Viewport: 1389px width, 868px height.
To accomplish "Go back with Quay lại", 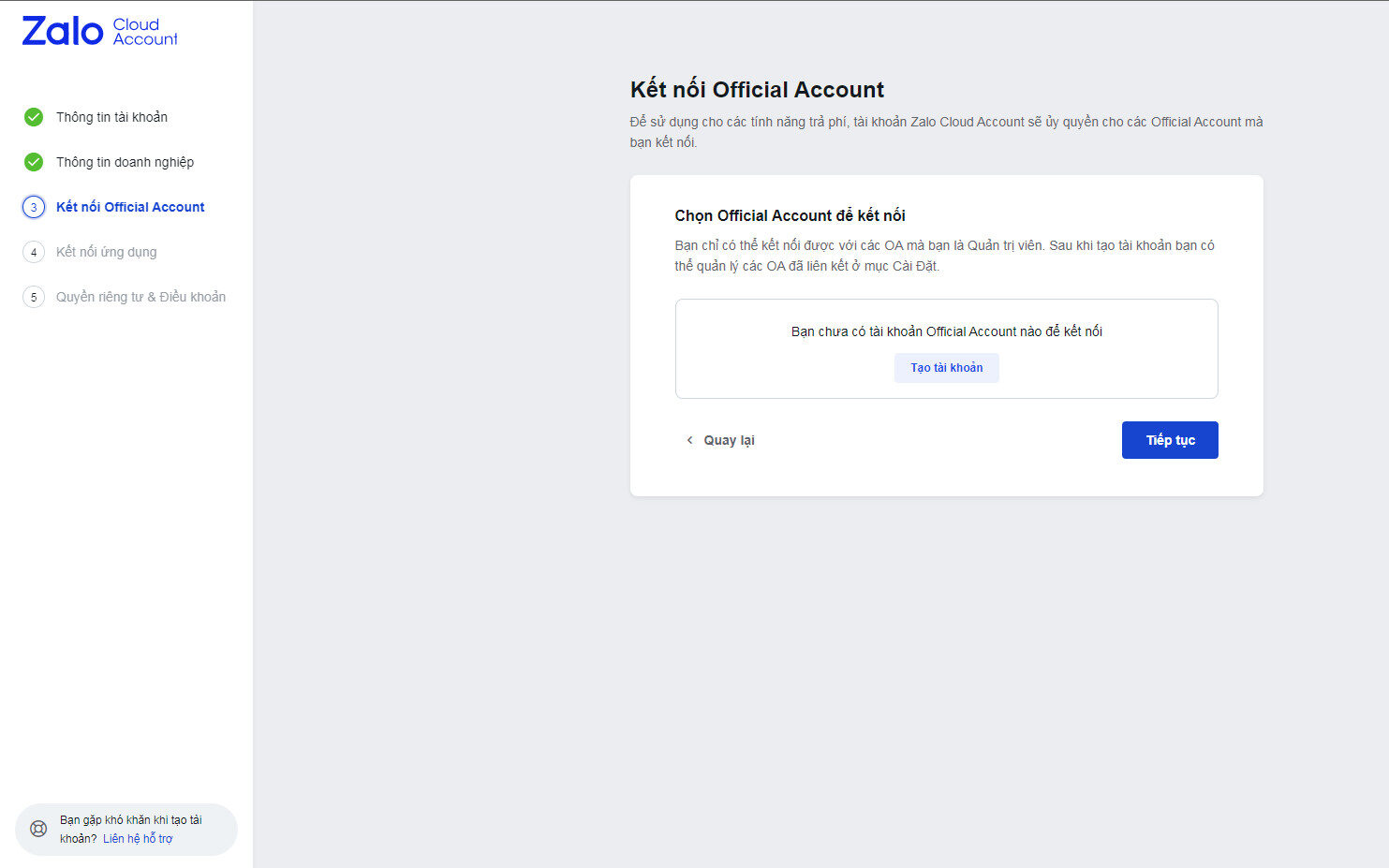I will click(x=729, y=440).
